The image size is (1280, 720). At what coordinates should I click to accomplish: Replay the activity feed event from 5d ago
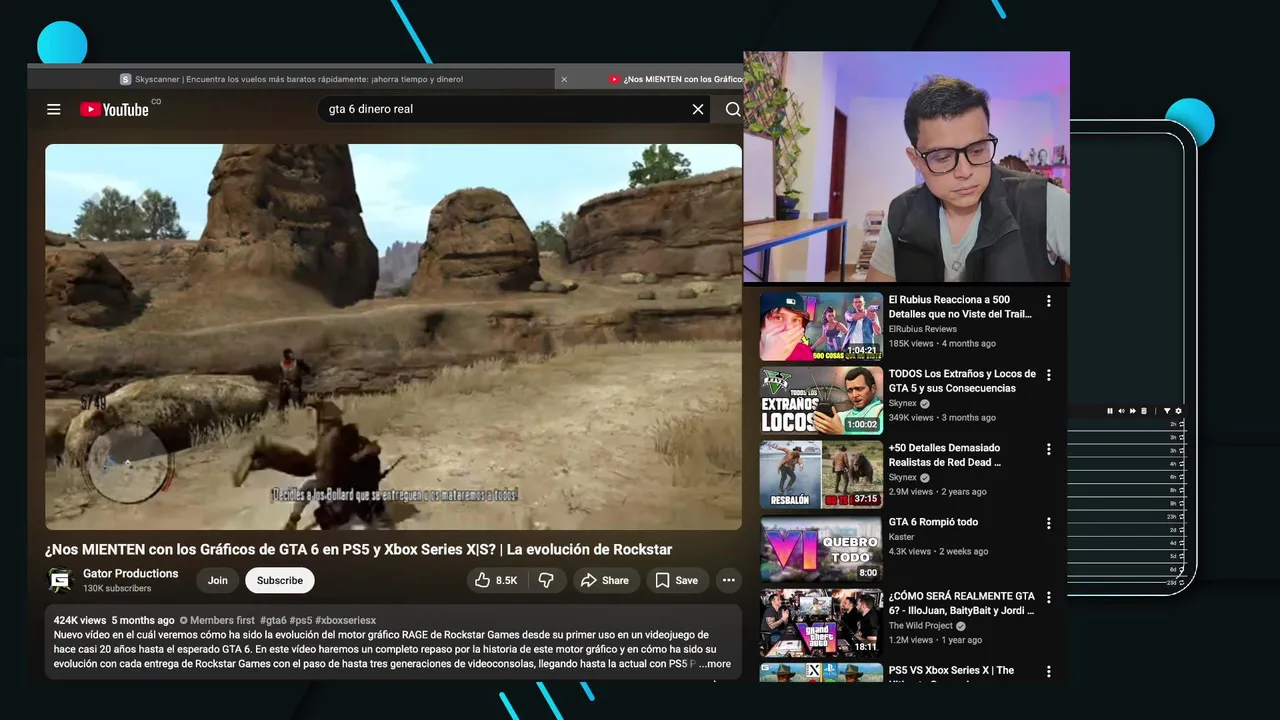point(1182,556)
